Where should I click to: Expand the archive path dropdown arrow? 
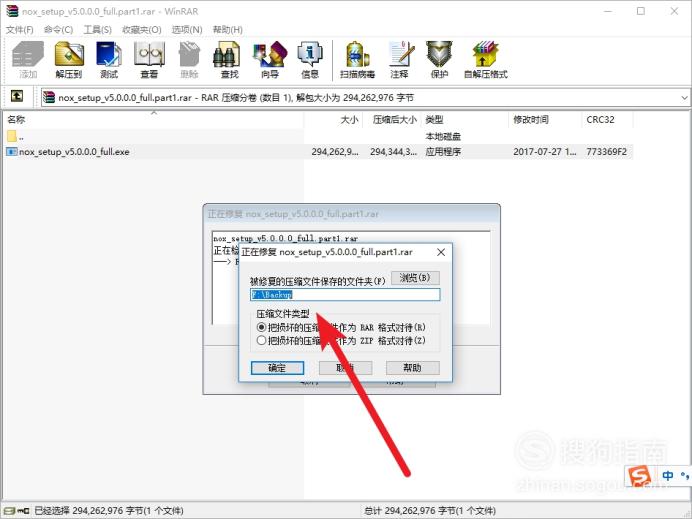click(684, 98)
